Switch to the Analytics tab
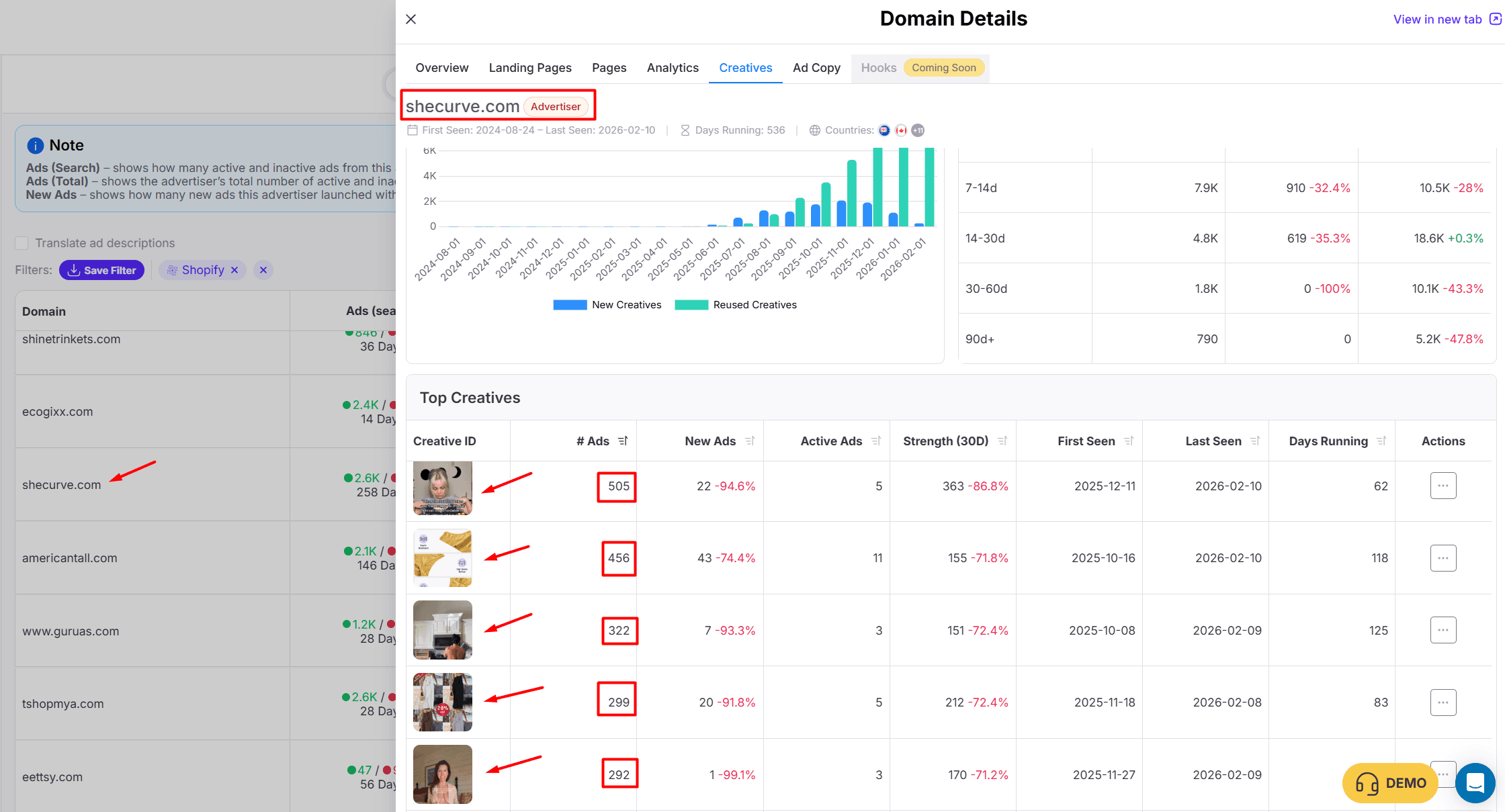The width and height of the screenshot is (1505, 812). tap(673, 68)
